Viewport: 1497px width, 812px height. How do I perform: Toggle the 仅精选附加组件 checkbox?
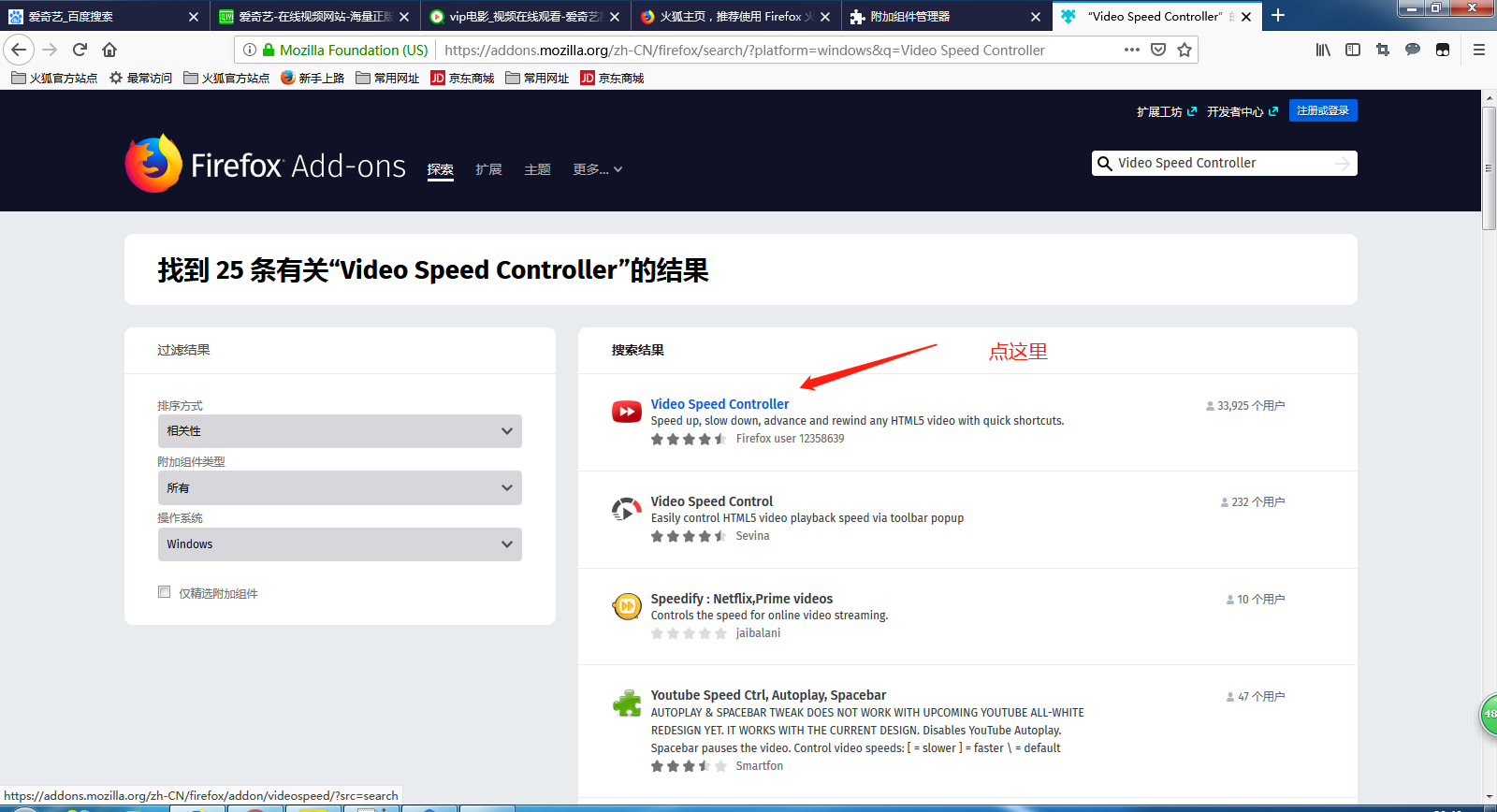click(x=165, y=592)
